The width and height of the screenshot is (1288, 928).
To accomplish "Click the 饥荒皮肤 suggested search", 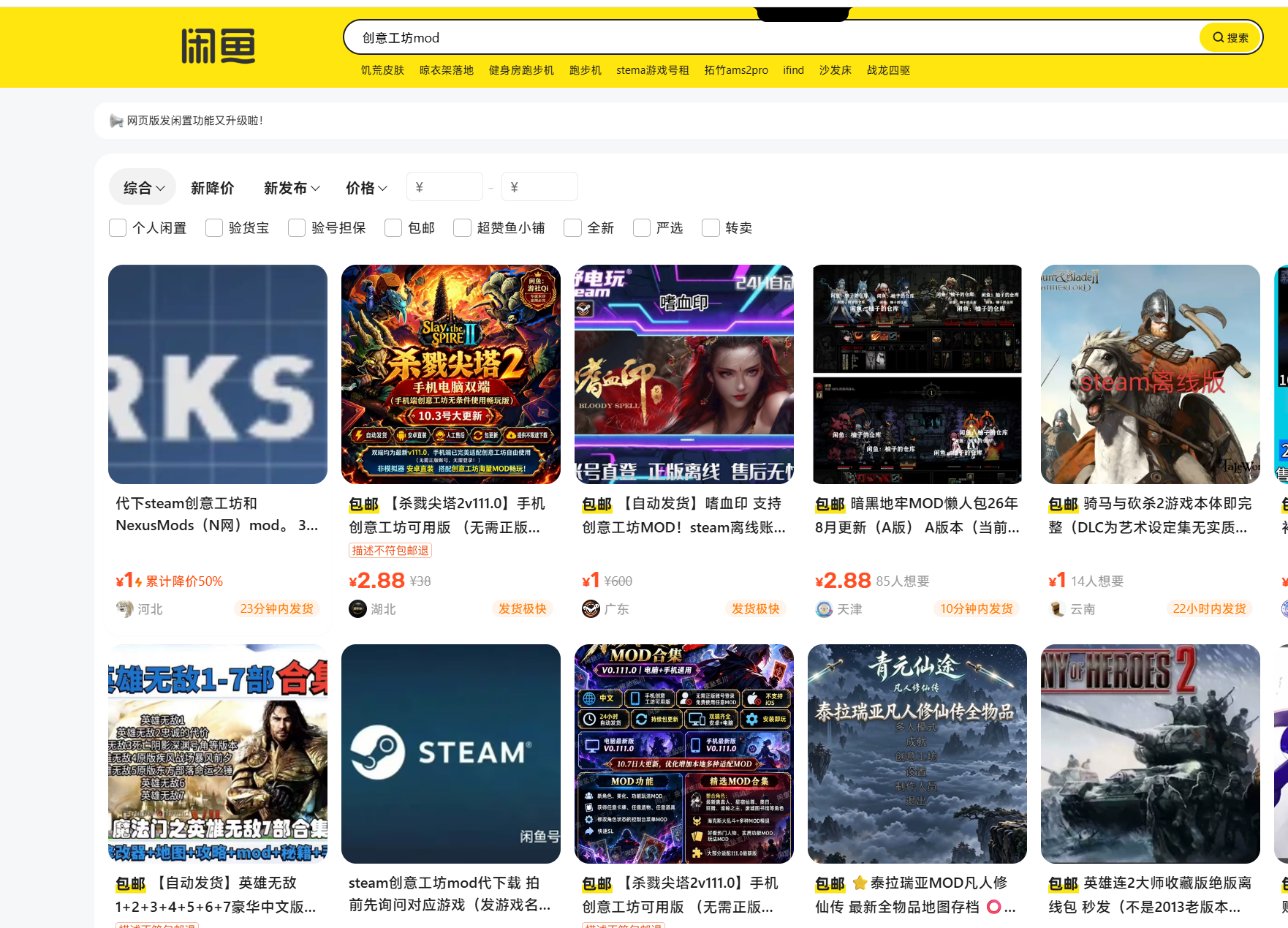I will 382,70.
